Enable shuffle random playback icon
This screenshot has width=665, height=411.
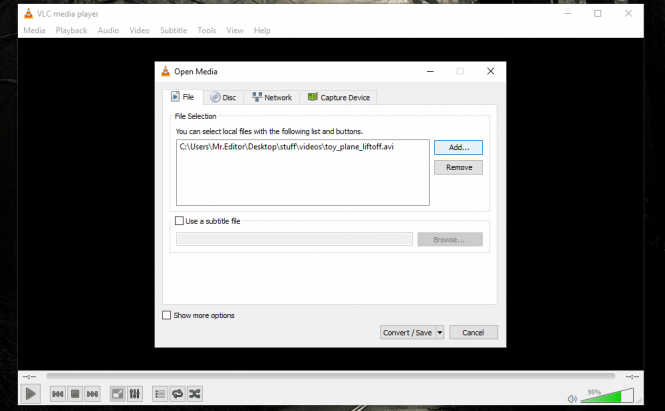pyautogui.click(x=195, y=394)
